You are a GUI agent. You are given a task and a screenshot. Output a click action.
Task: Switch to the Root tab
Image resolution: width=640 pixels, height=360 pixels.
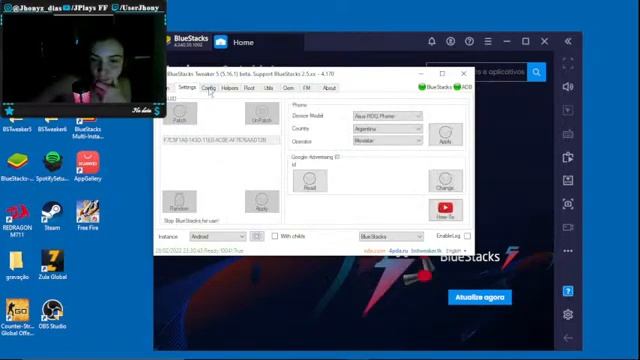[x=249, y=88]
